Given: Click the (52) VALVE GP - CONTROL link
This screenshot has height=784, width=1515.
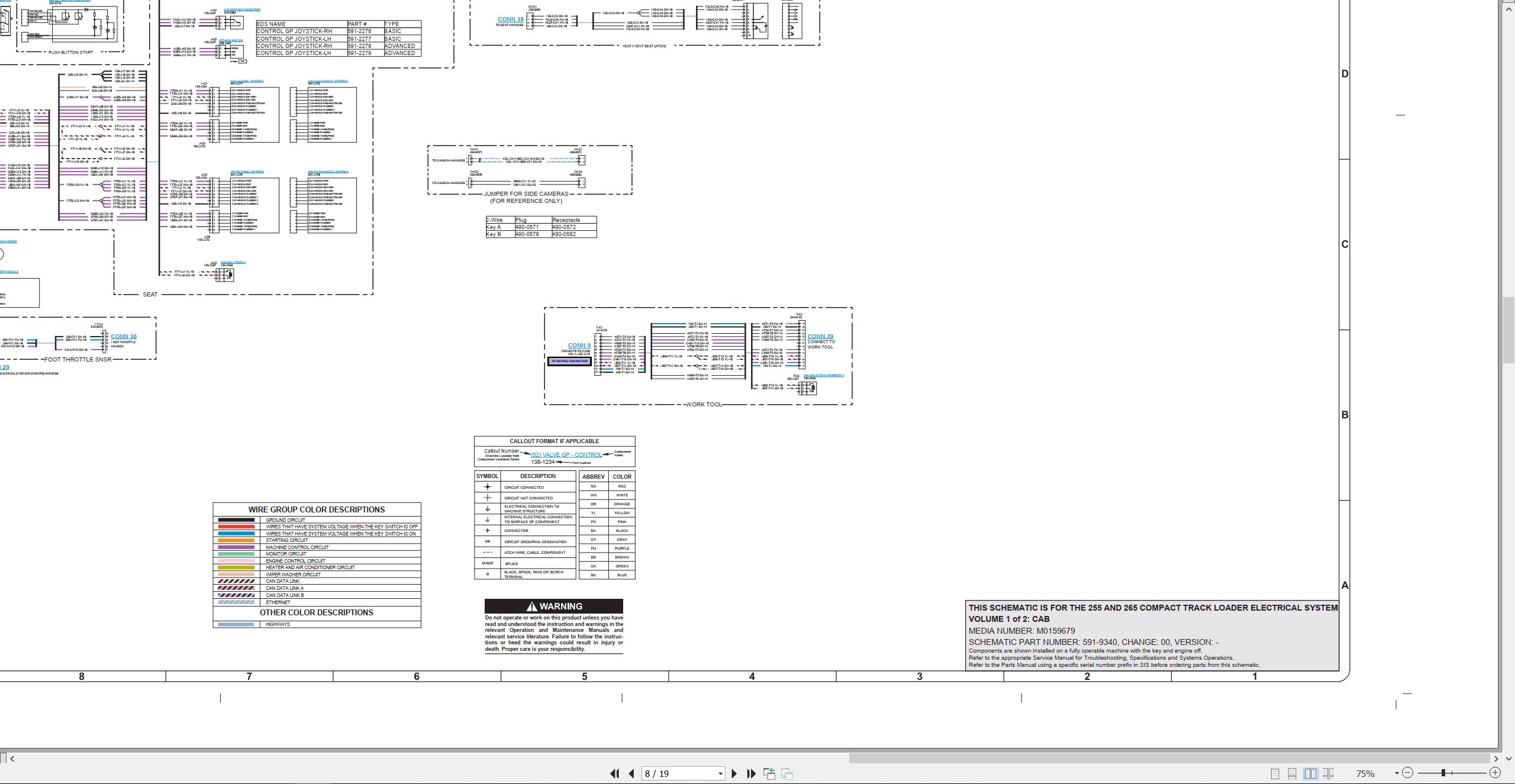Looking at the screenshot, I should (x=566, y=455).
